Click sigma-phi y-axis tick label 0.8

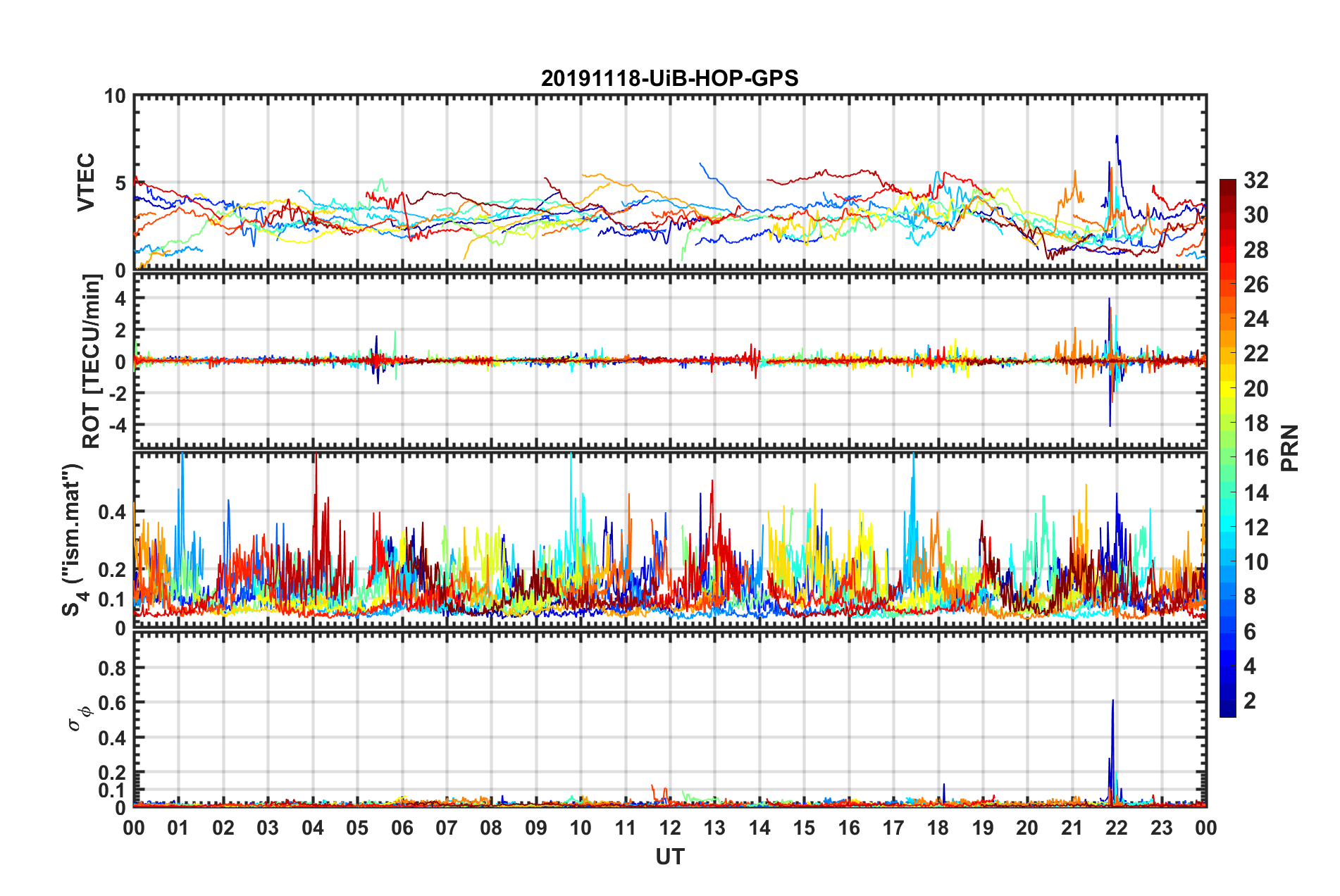click(113, 668)
